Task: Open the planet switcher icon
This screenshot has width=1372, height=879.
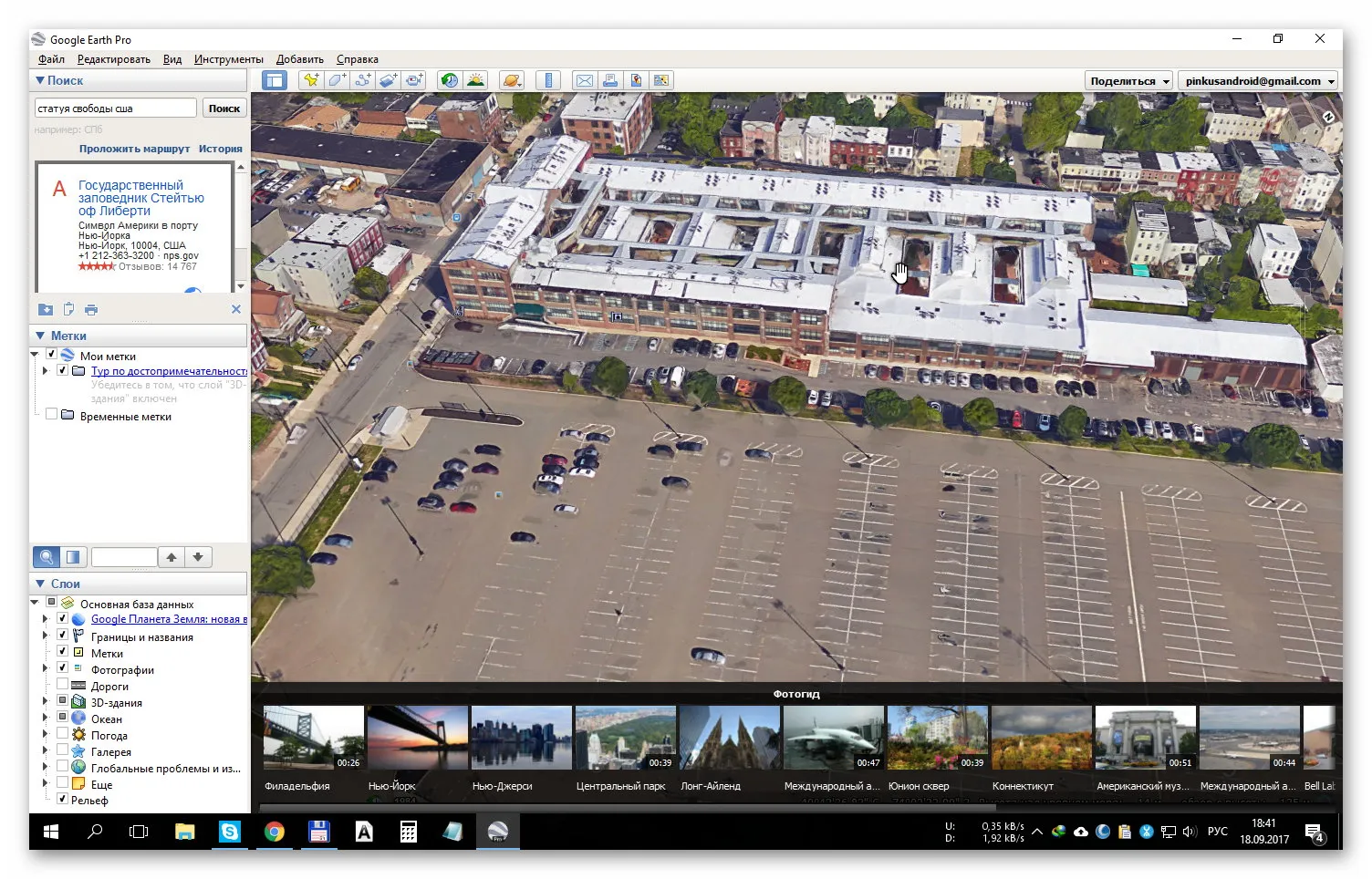Action: [x=511, y=80]
